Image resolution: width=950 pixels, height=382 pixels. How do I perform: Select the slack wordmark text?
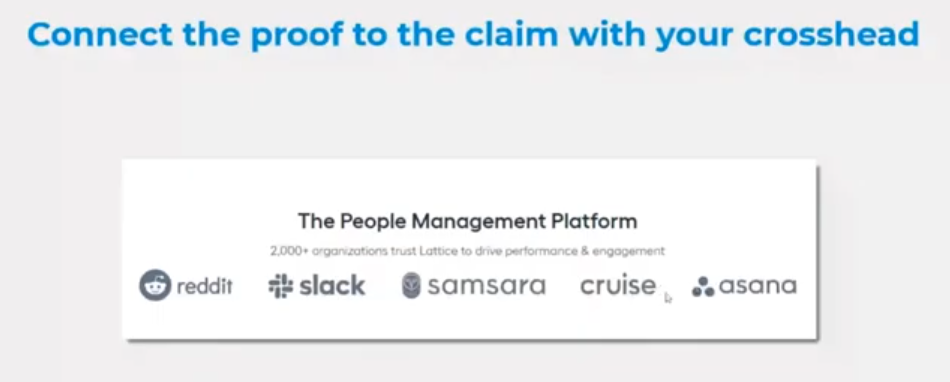click(332, 285)
